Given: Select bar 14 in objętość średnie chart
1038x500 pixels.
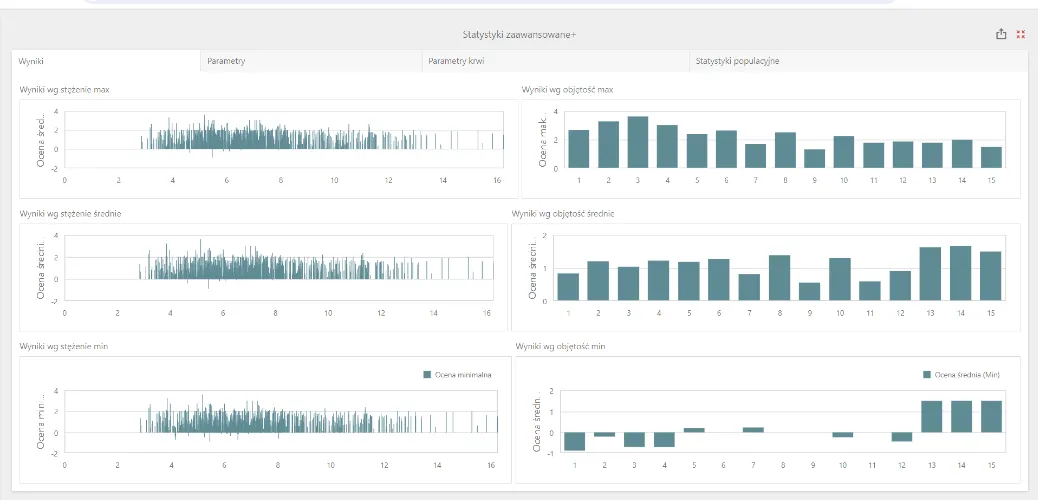Looking at the screenshot, I should (961, 274).
